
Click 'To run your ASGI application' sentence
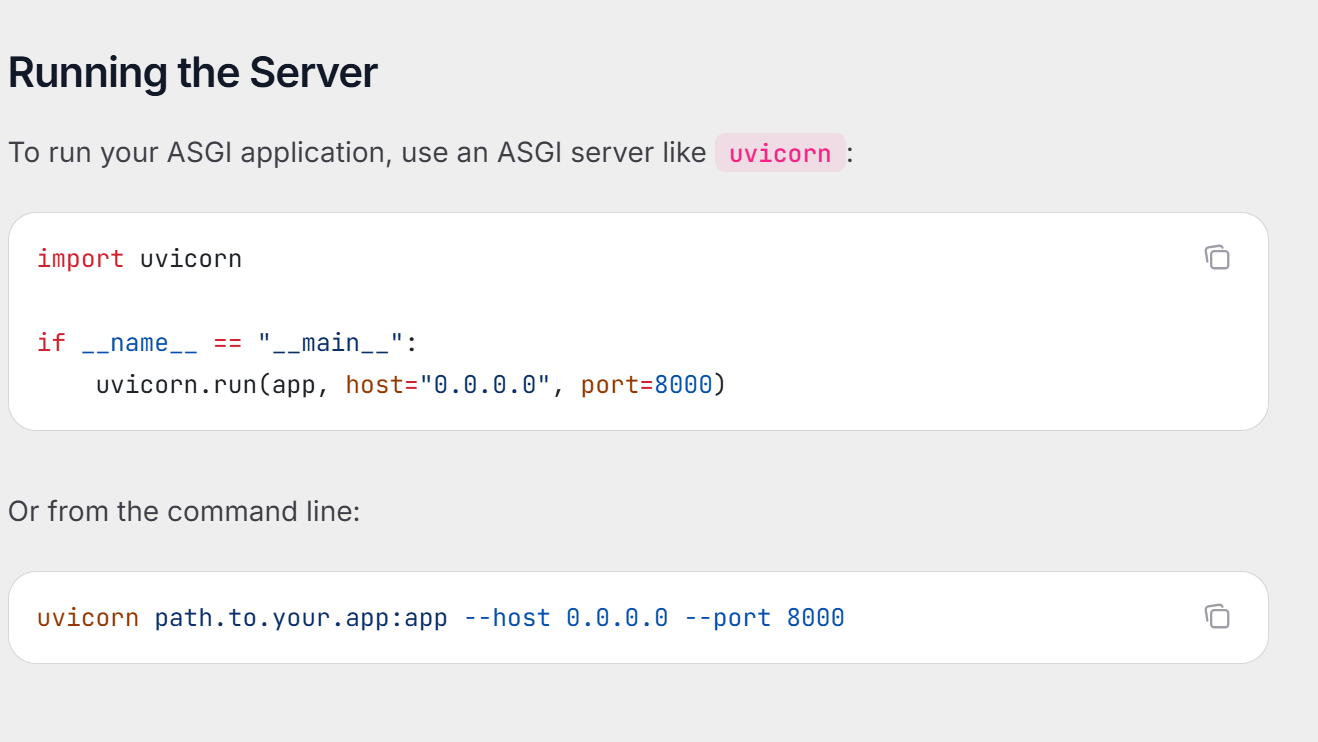tap(430, 153)
